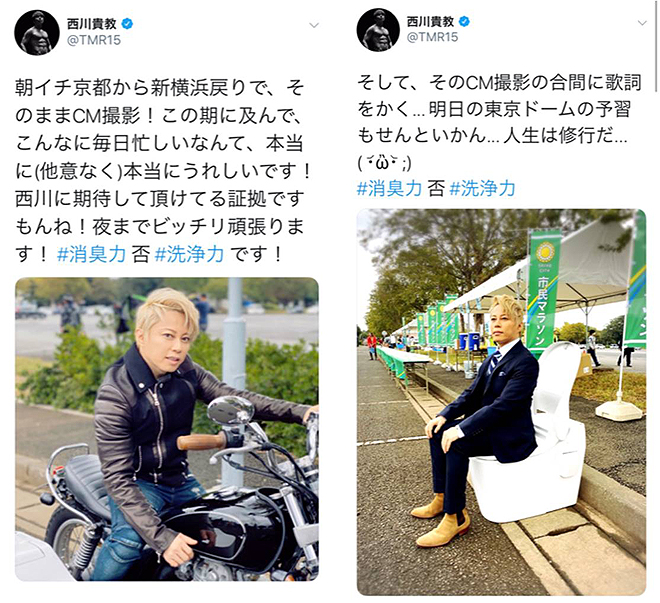The image size is (660, 603).
Task: Open 西川貴教 name on left tweet
Action: click(92, 24)
